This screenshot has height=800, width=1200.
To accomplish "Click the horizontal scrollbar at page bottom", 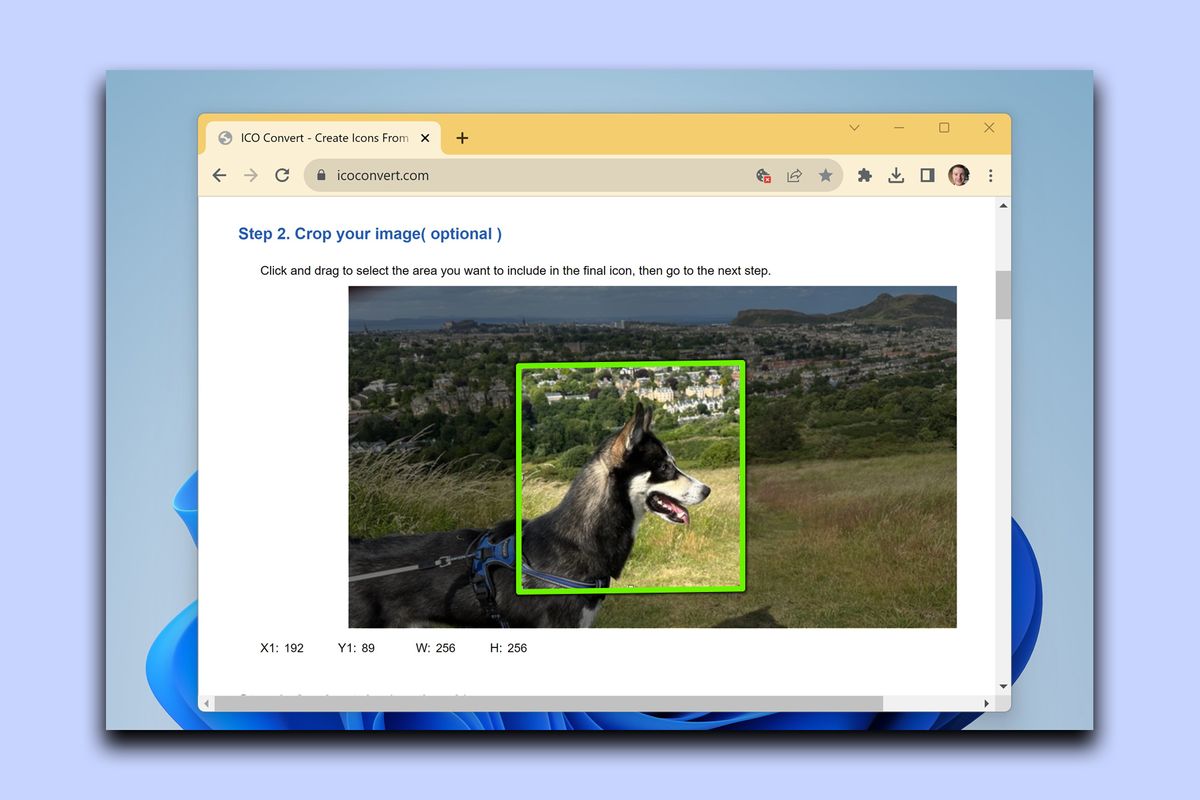I will pyautogui.click(x=600, y=703).
